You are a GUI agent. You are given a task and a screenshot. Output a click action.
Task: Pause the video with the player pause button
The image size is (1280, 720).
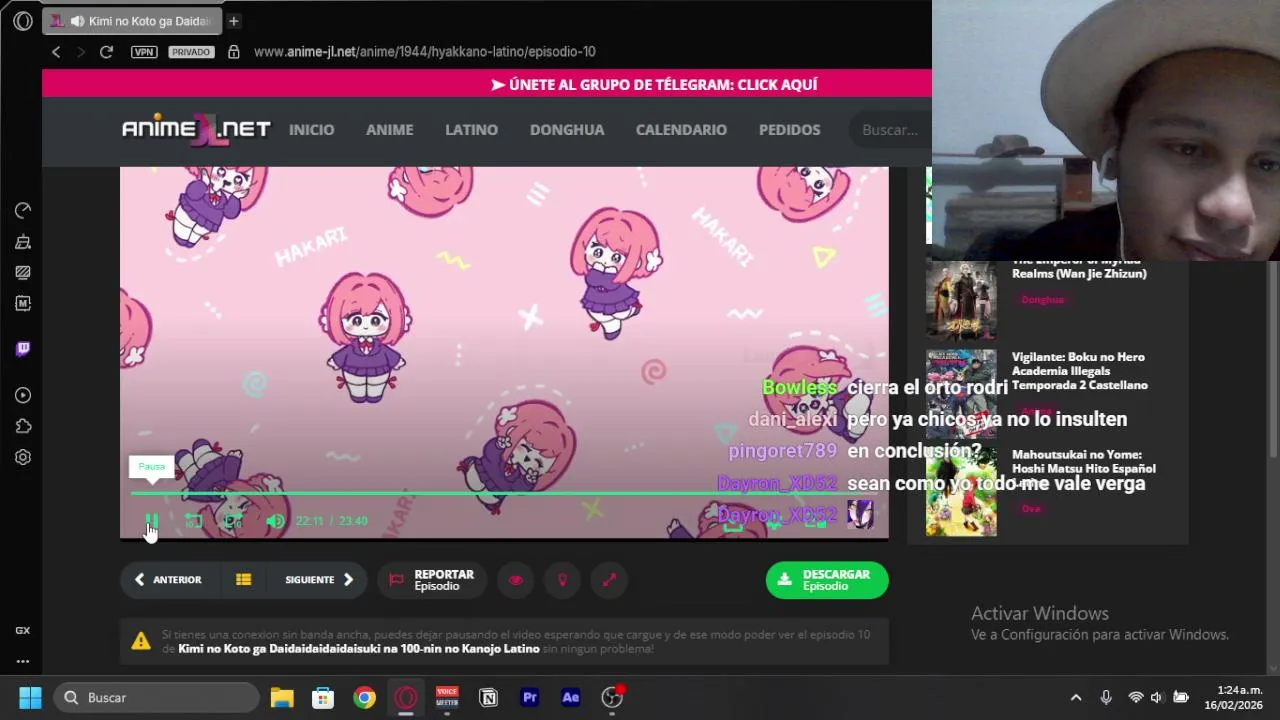[x=152, y=521]
